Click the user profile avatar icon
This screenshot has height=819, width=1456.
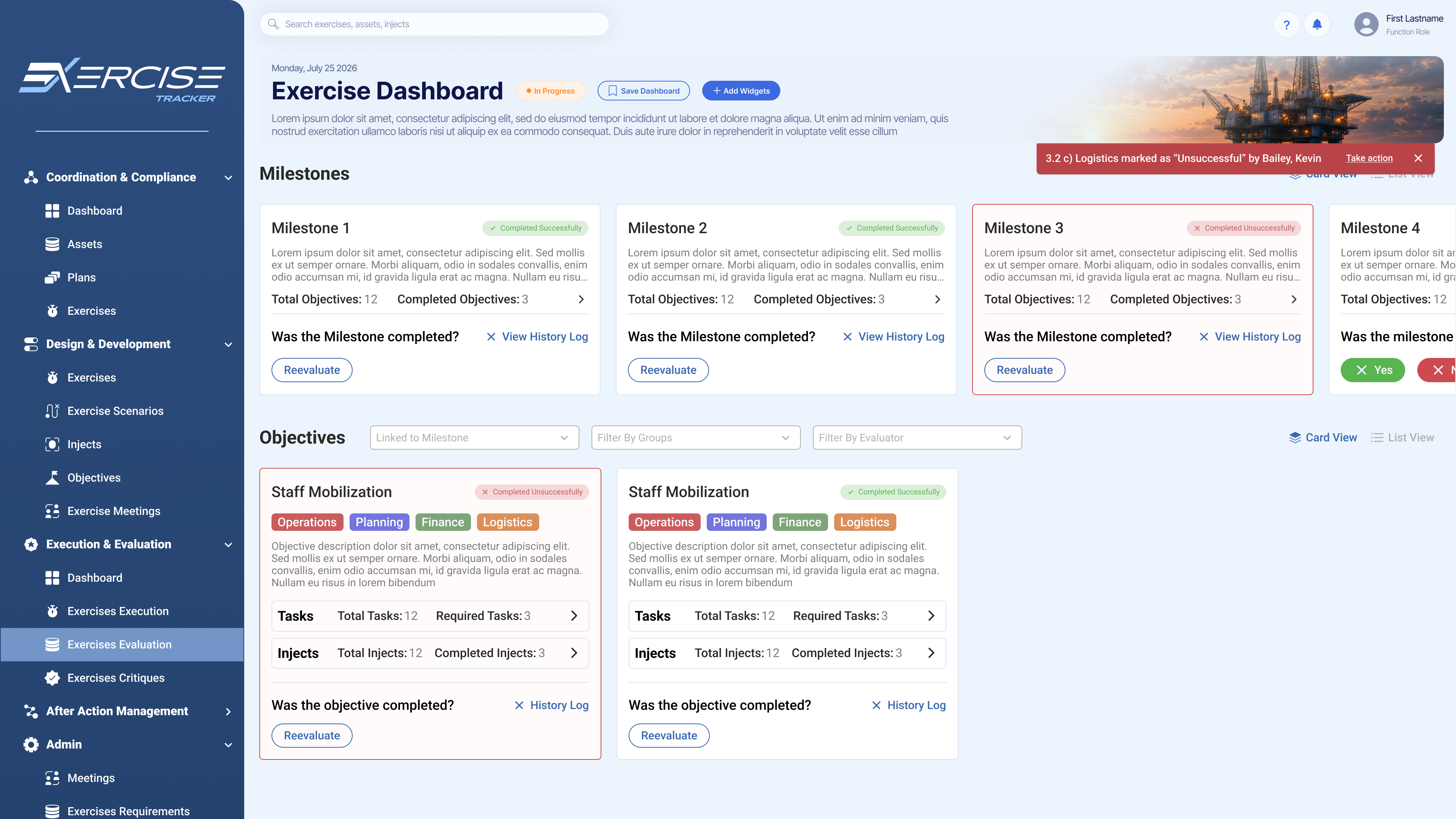[1366, 25]
